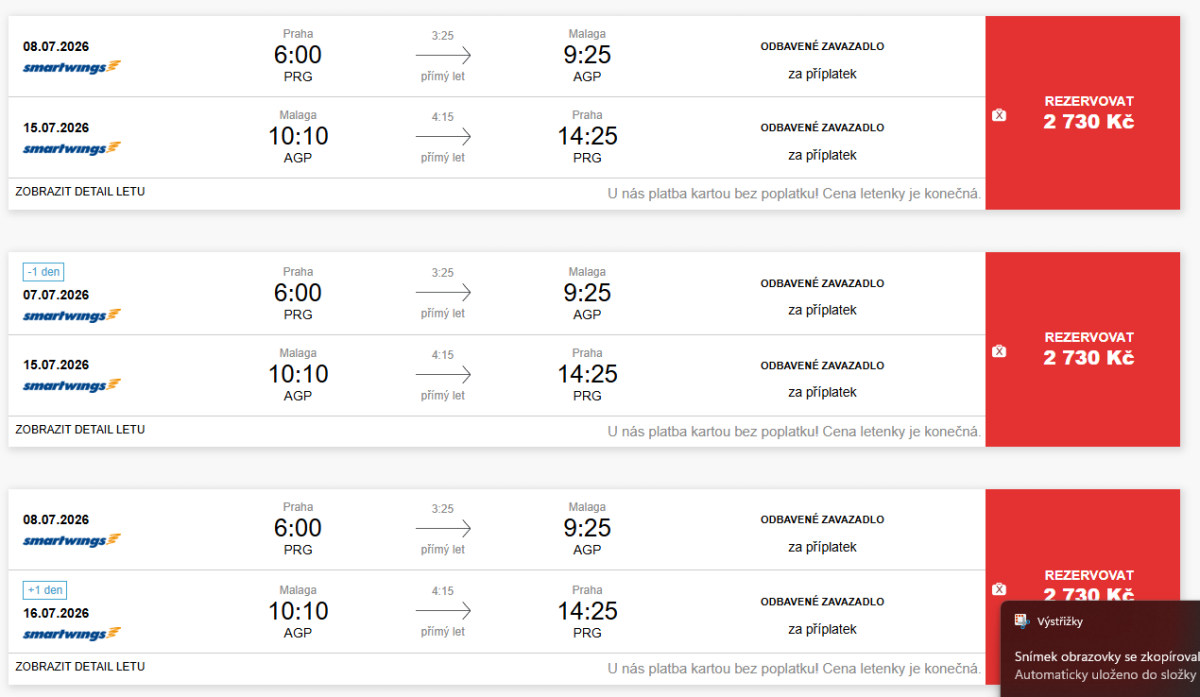1200x697 pixels.
Task: Show flight details for the third result
Action: coord(80,666)
